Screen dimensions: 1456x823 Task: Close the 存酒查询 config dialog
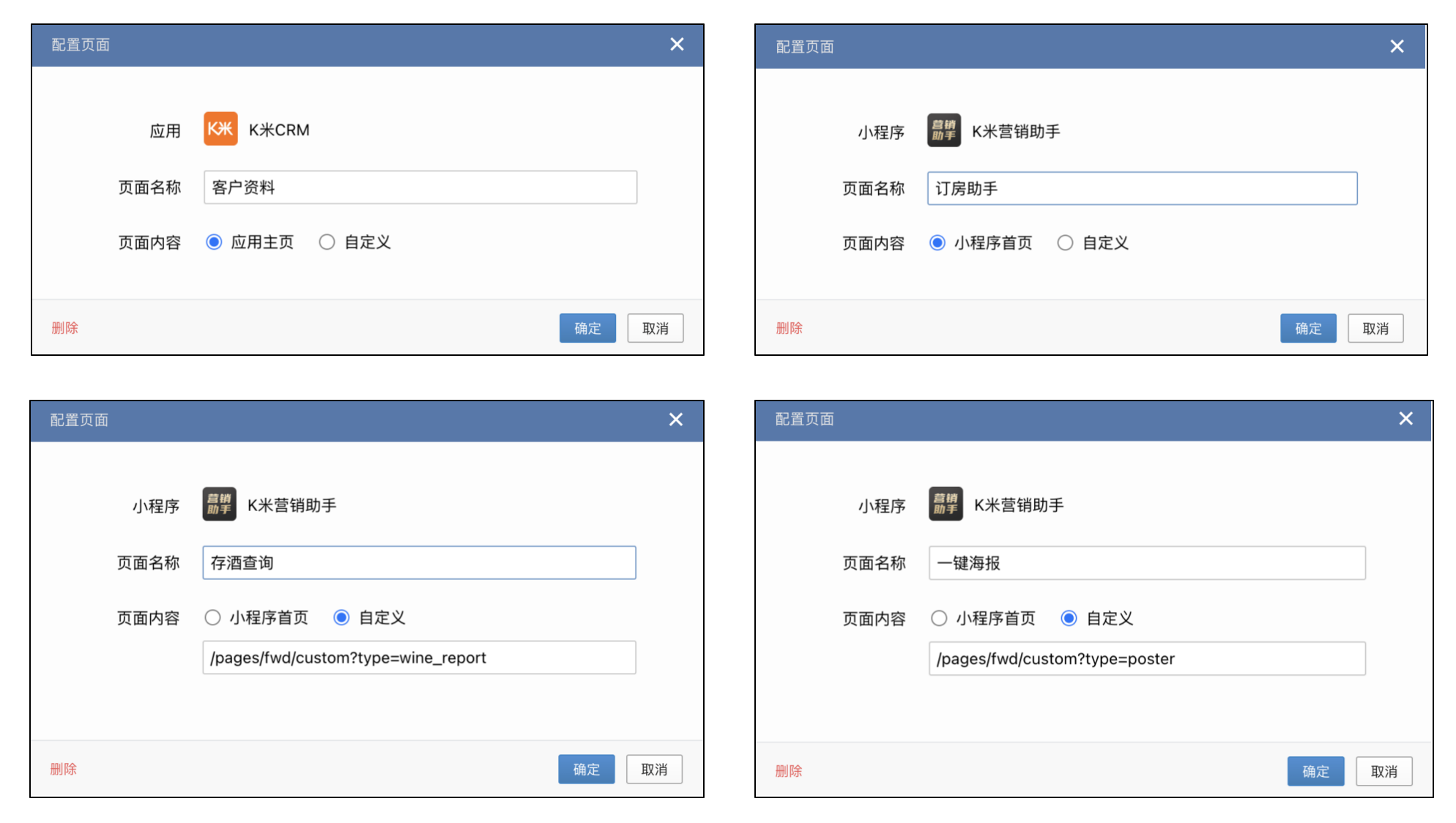click(x=675, y=420)
